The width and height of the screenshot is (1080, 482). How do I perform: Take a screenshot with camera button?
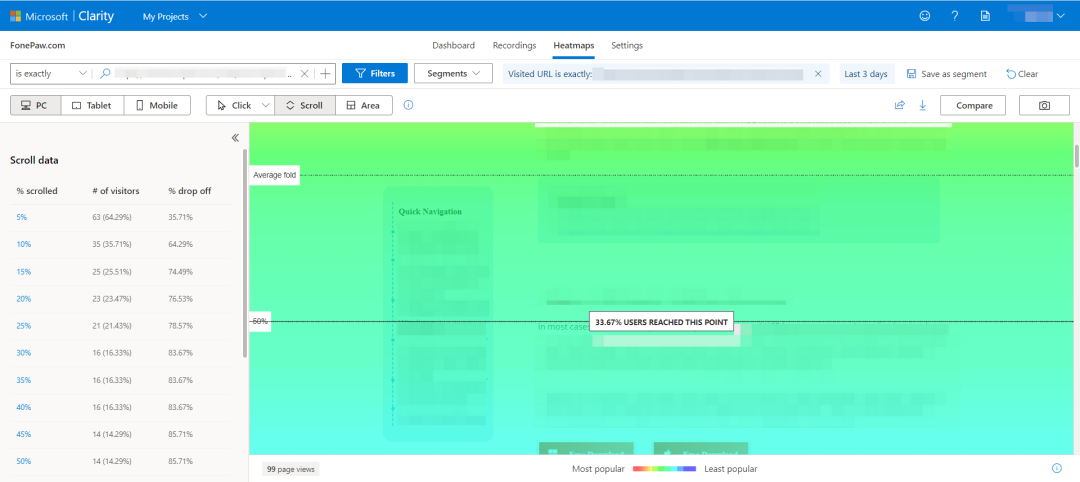coord(1044,105)
